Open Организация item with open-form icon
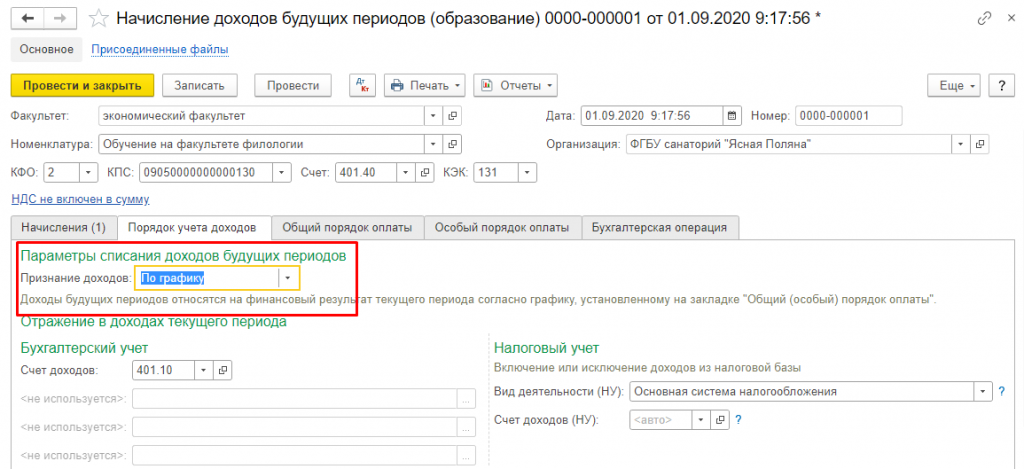The height and width of the screenshot is (469, 1024). 980,144
